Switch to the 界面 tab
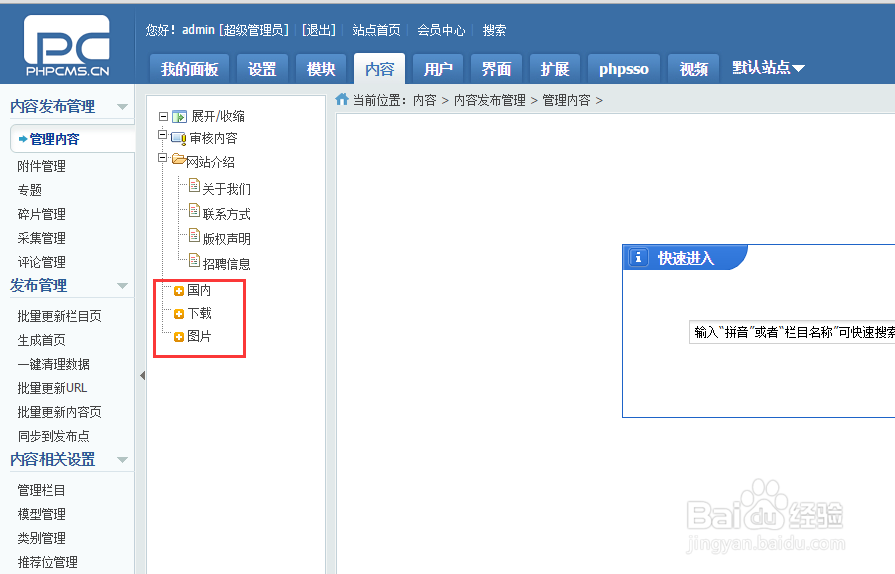 tap(496, 69)
